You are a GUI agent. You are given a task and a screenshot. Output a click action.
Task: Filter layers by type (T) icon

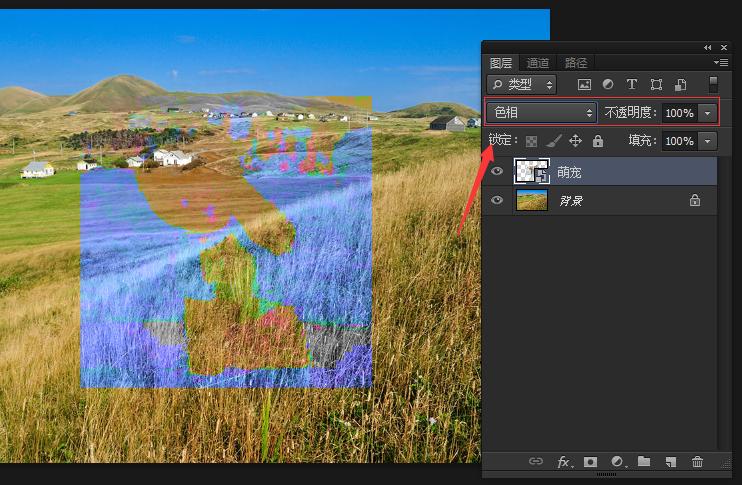(x=631, y=84)
